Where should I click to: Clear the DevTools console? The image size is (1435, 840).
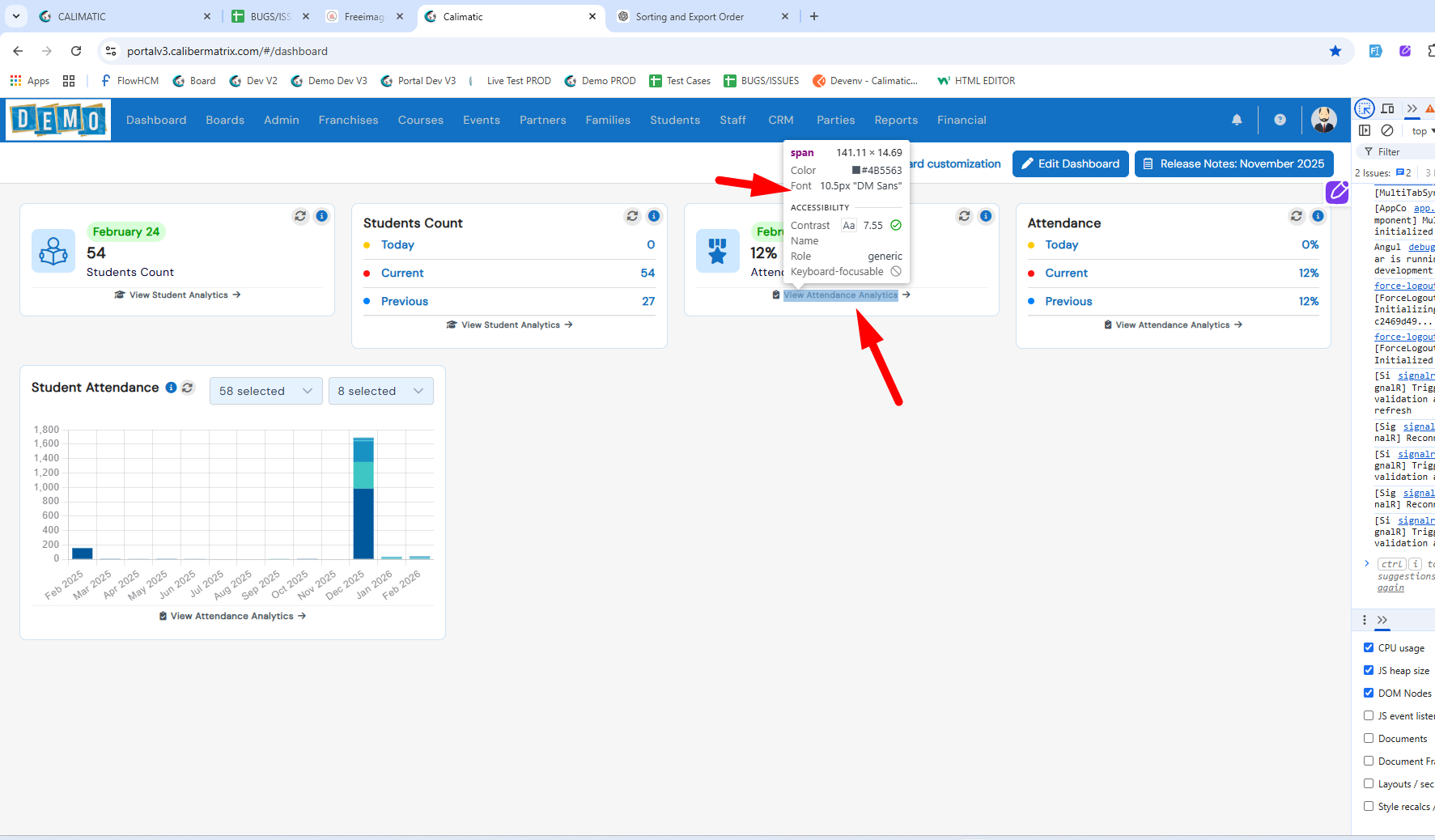[1387, 130]
